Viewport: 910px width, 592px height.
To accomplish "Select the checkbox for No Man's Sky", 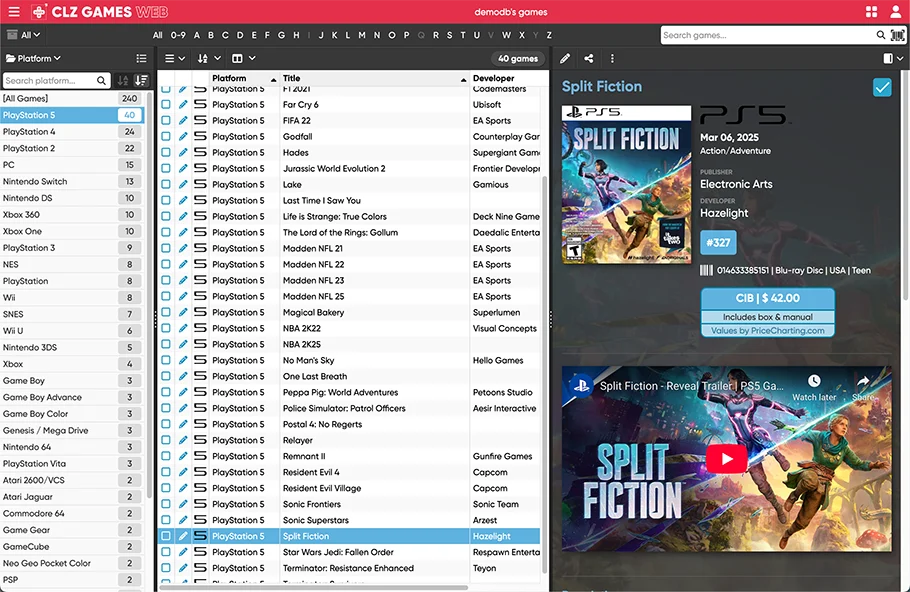I will (166, 360).
